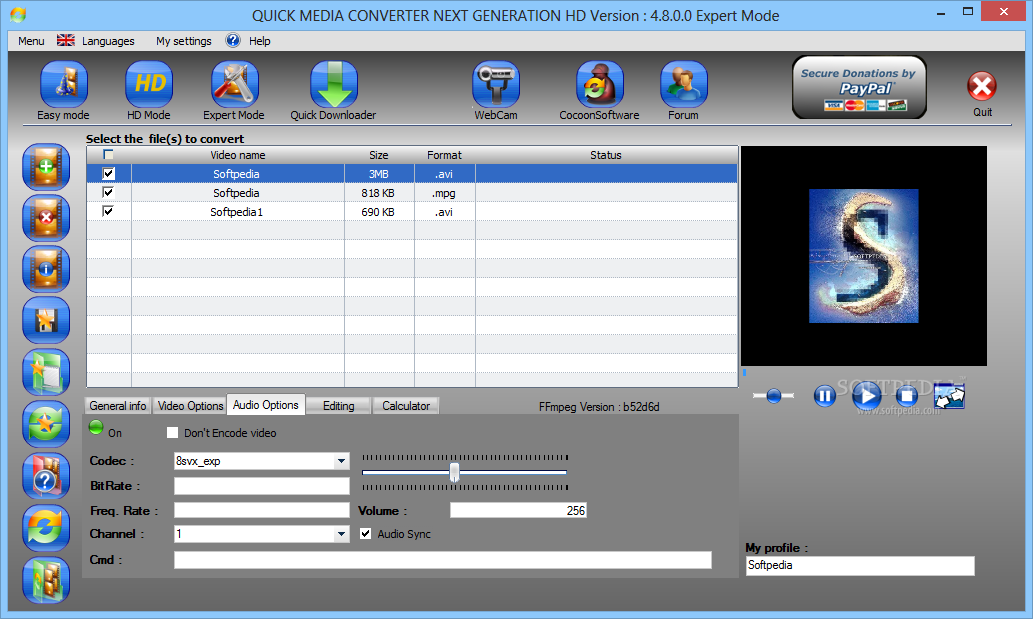
Task: Switch to Easy mode
Action: pyautogui.click(x=63, y=84)
